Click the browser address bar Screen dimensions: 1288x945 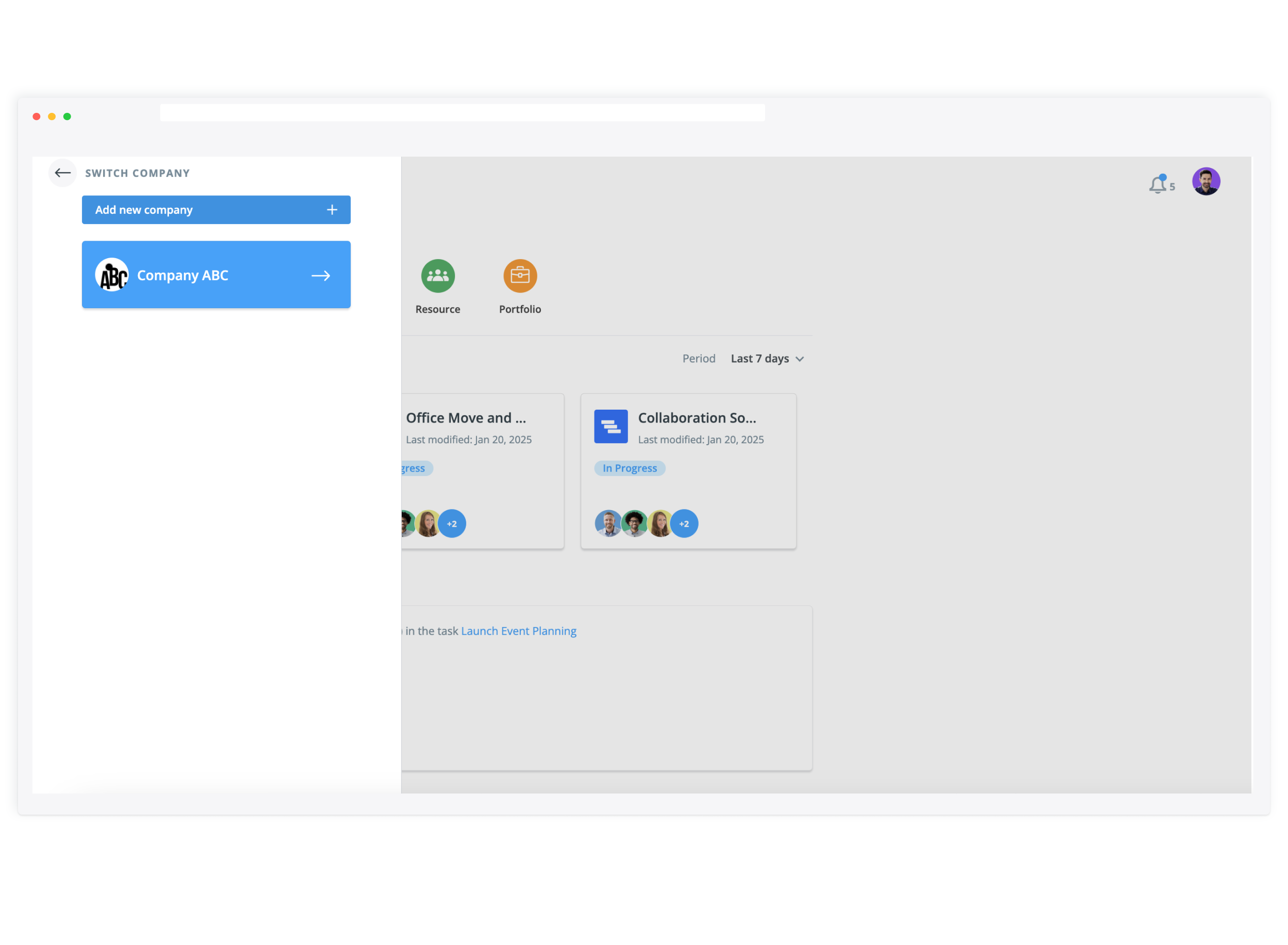point(462,113)
